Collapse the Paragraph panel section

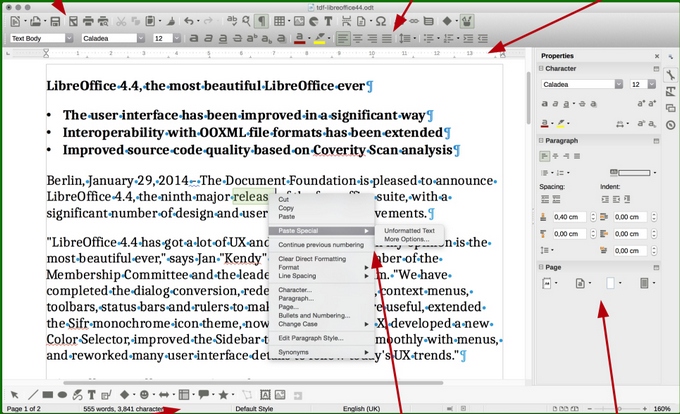[541, 140]
